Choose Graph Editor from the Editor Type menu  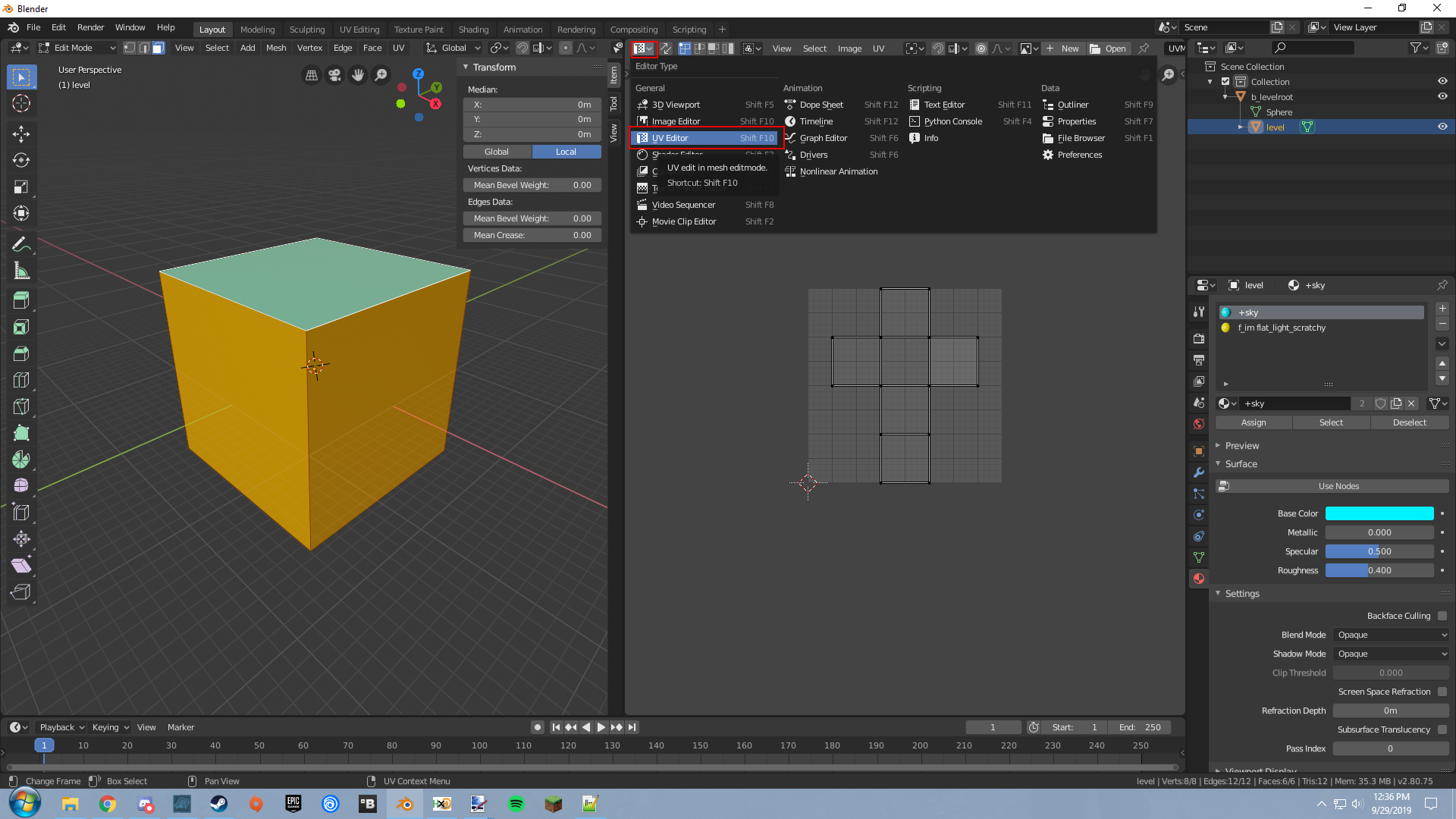pyautogui.click(x=824, y=138)
